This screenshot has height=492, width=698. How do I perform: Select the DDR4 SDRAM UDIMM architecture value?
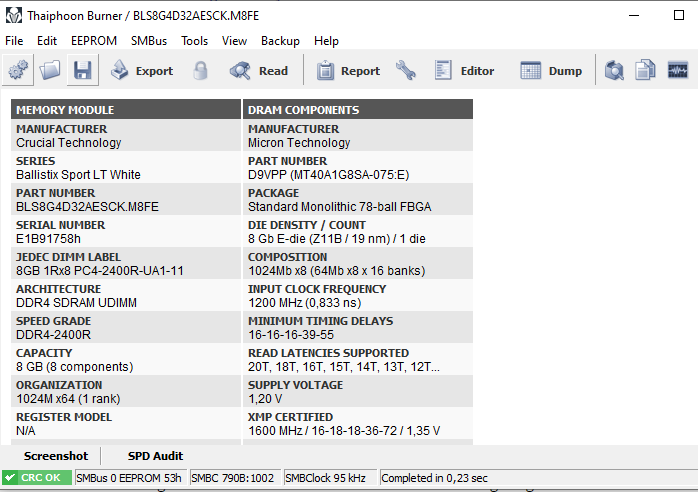click(x=77, y=303)
